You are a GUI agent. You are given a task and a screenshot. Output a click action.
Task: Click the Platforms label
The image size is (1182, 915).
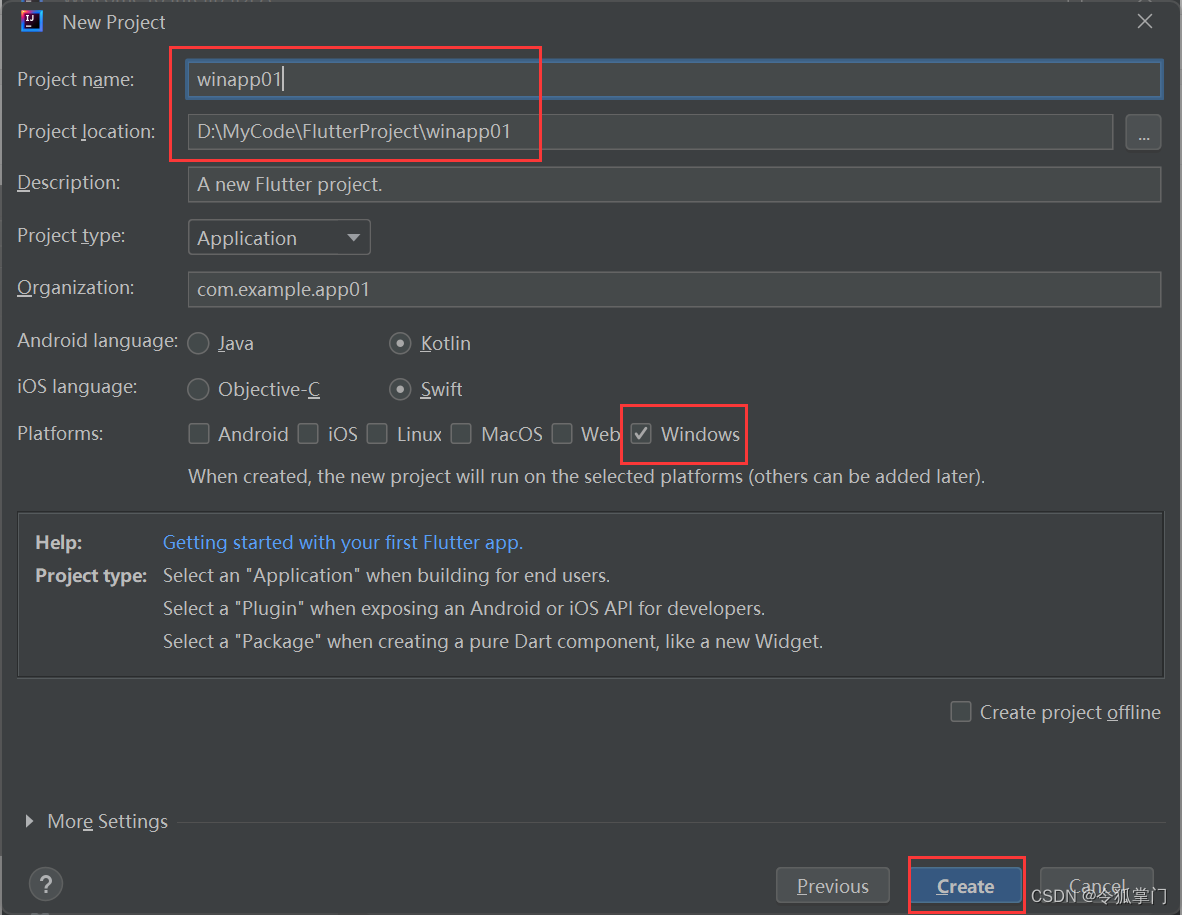(60, 434)
